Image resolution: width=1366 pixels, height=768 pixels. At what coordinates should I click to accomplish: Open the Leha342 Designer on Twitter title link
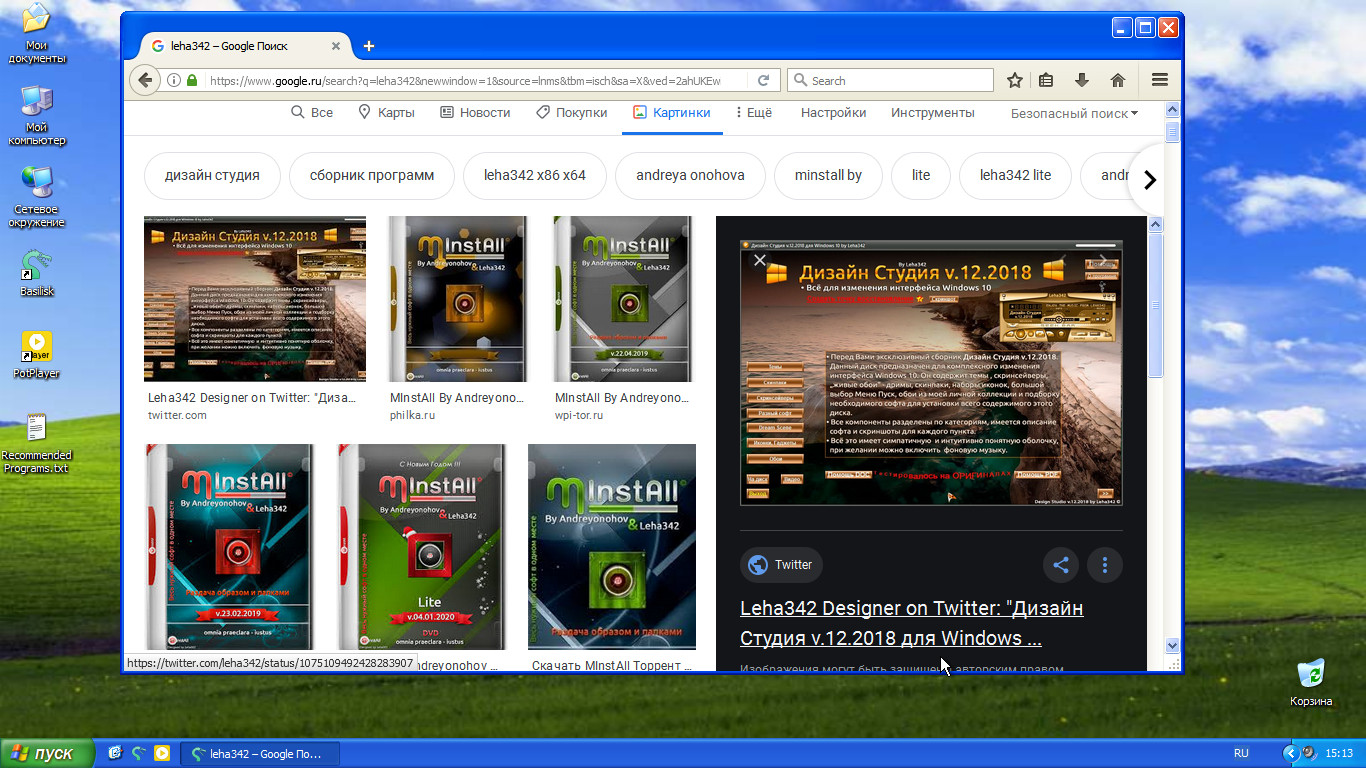pos(912,623)
